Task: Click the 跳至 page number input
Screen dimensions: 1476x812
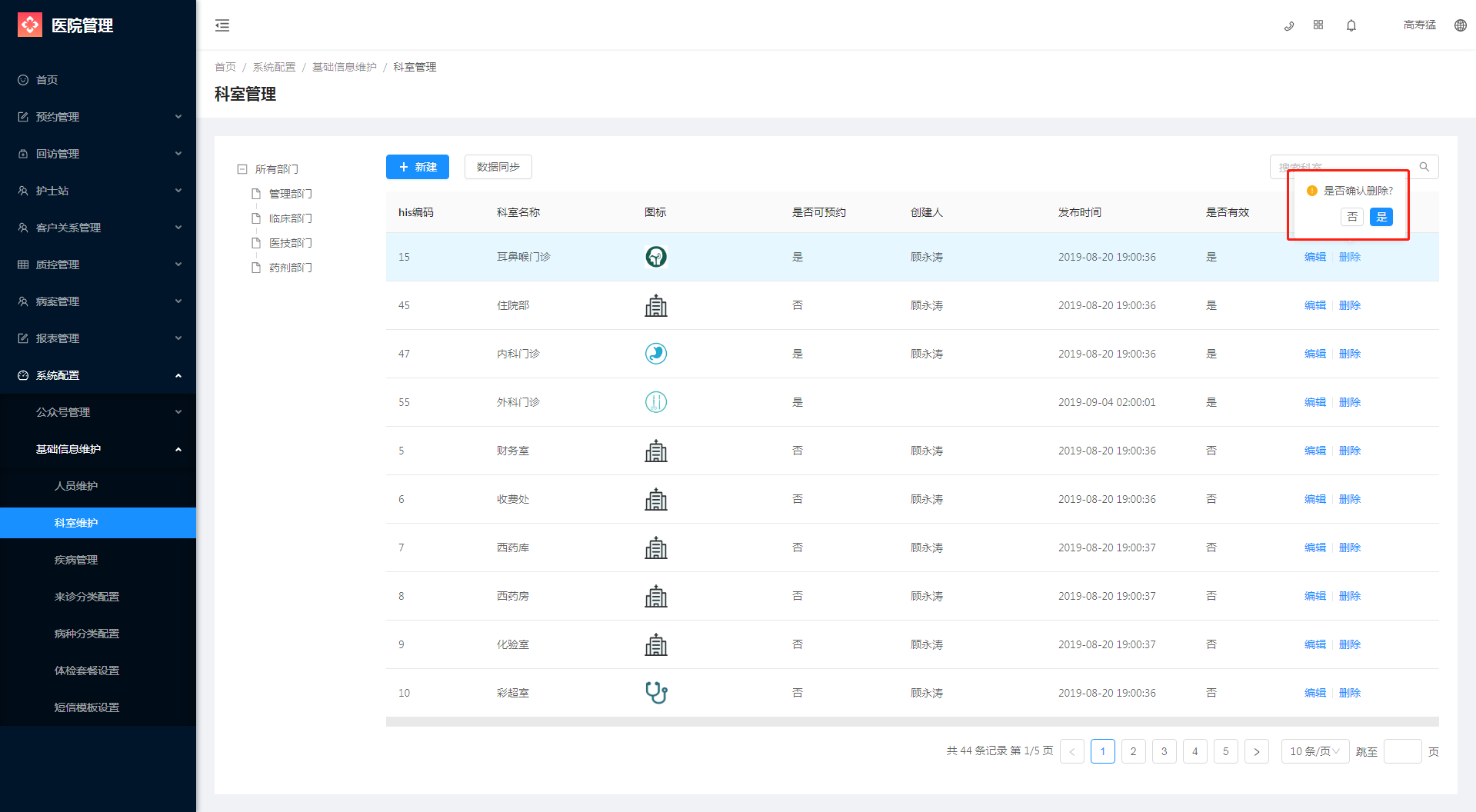Action: tap(1403, 751)
